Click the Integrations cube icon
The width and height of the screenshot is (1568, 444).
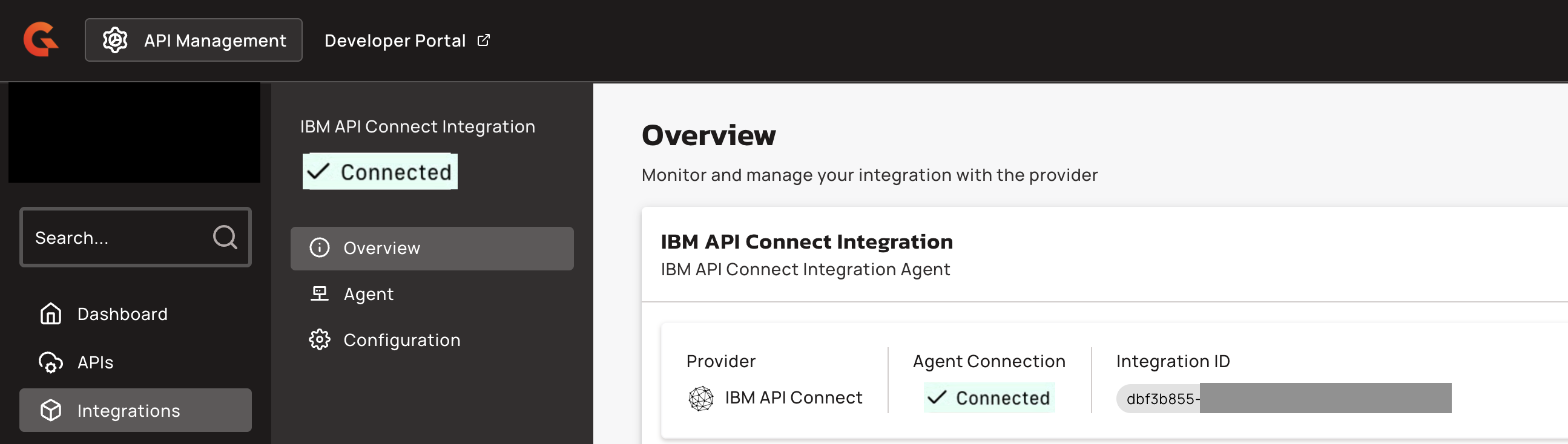[x=50, y=411]
